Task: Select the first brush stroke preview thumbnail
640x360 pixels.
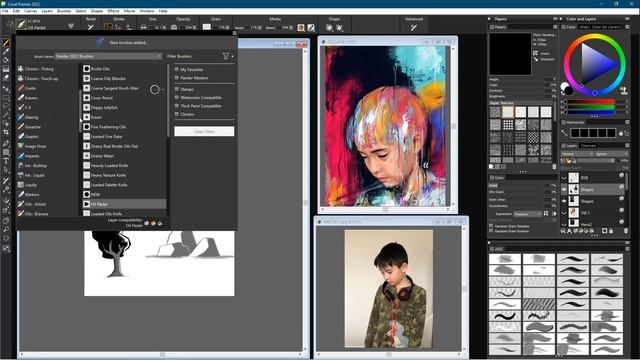Action: (x=505, y=259)
